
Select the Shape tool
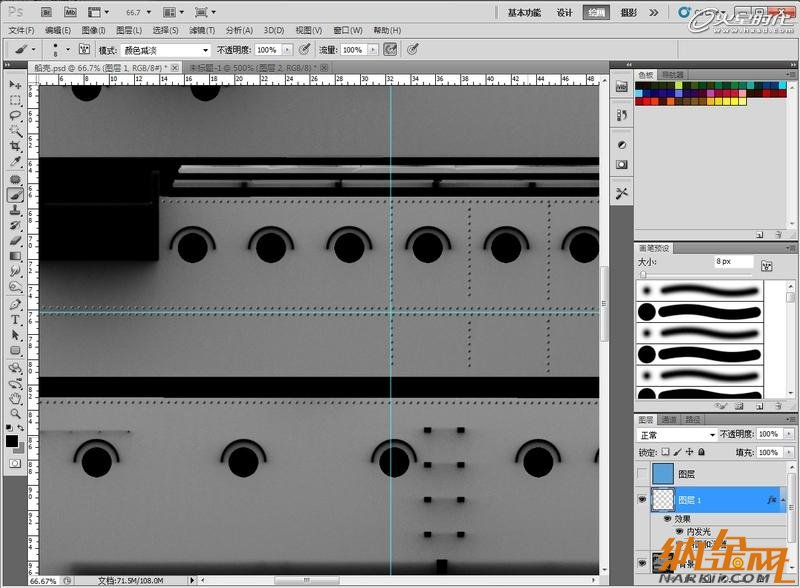(15, 351)
